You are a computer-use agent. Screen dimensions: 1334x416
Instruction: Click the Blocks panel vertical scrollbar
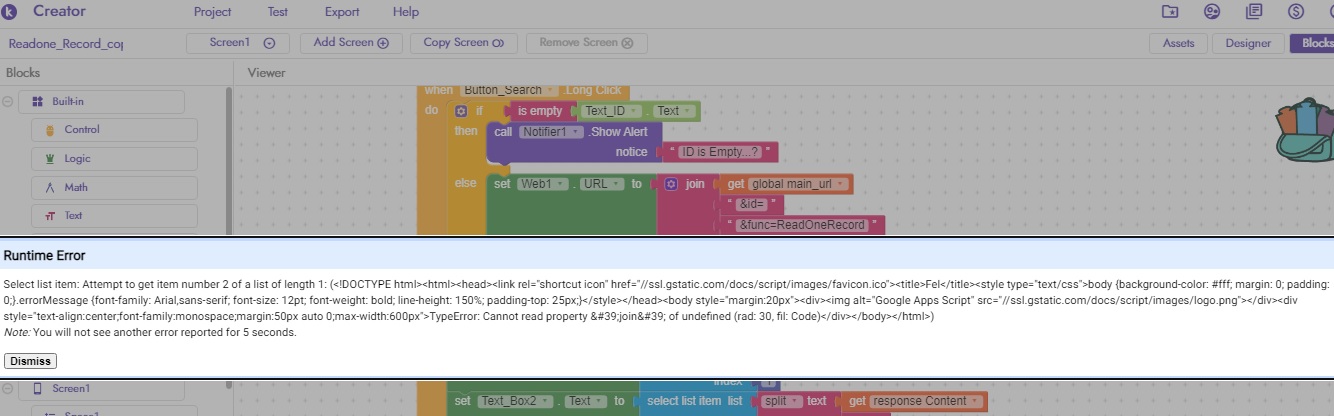click(229, 160)
